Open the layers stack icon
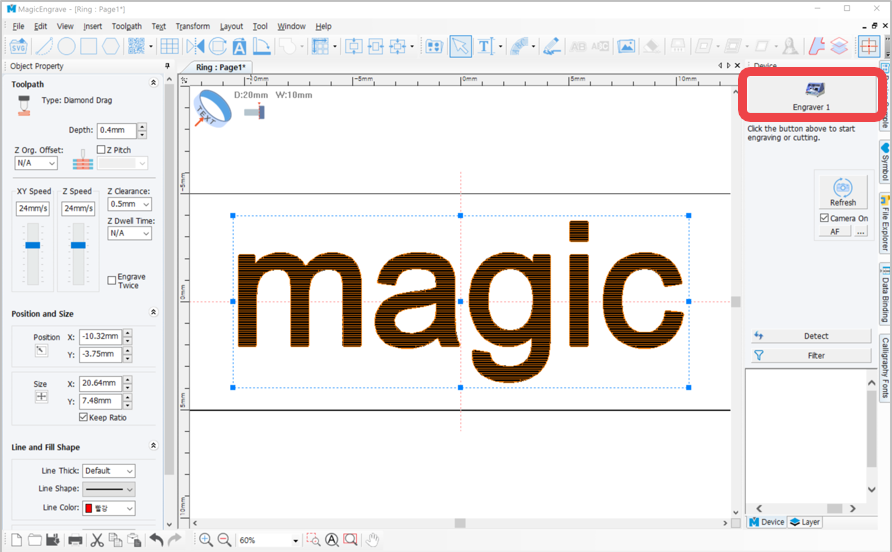This screenshot has width=892, height=552. pyautogui.click(x=839, y=47)
